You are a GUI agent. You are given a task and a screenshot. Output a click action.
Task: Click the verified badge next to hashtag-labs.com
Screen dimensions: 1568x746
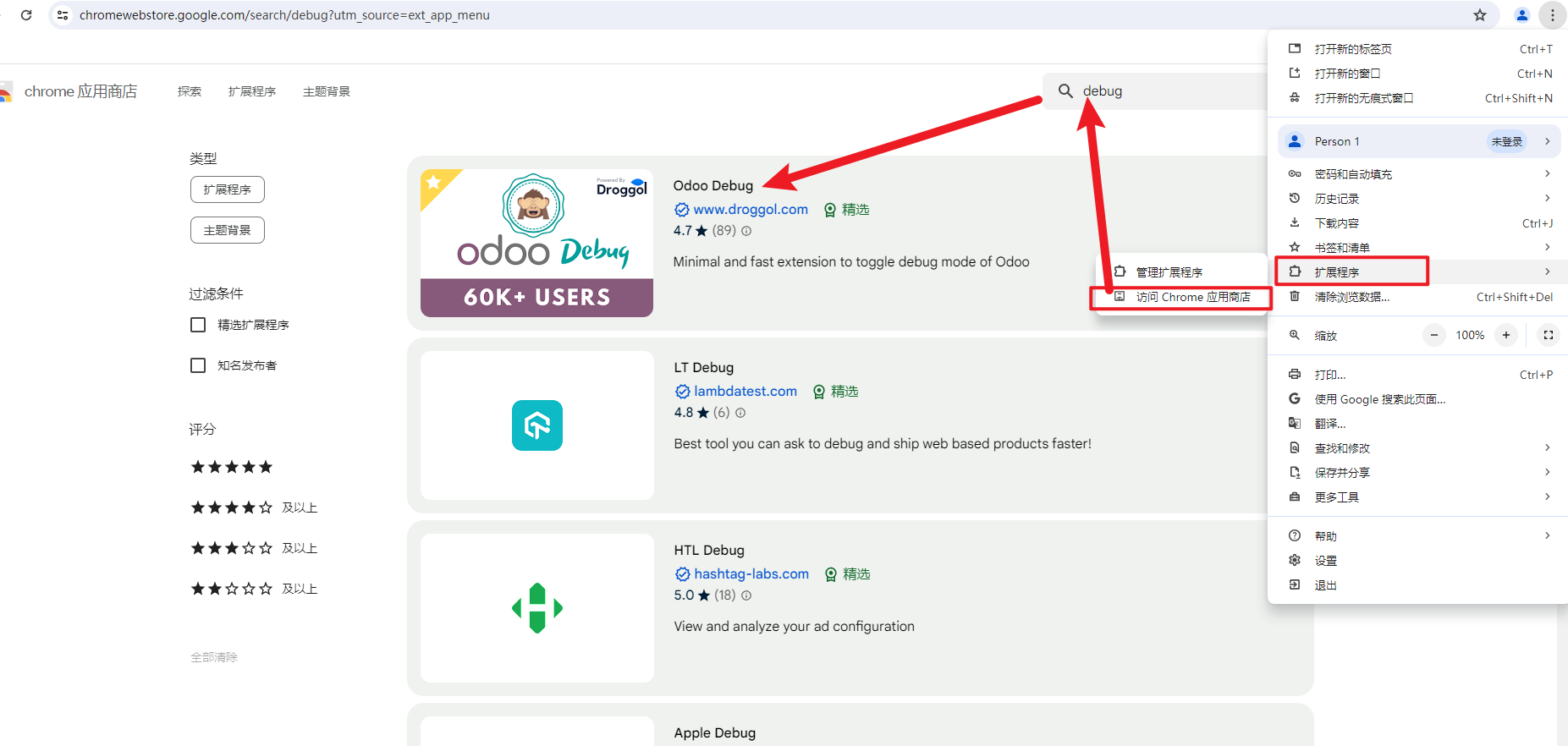pos(682,574)
